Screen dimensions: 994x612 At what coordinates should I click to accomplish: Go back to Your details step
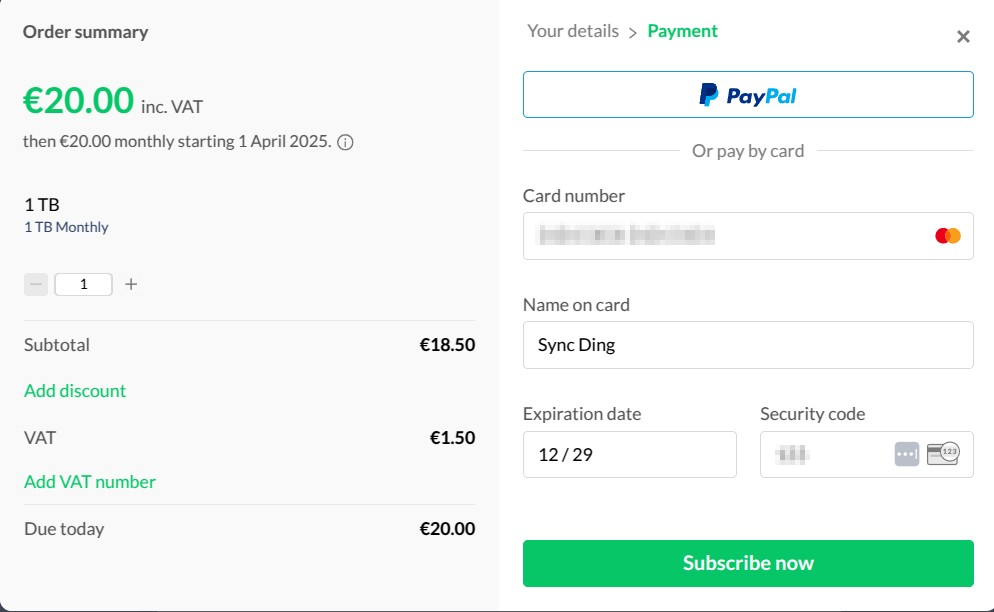point(573,31)
